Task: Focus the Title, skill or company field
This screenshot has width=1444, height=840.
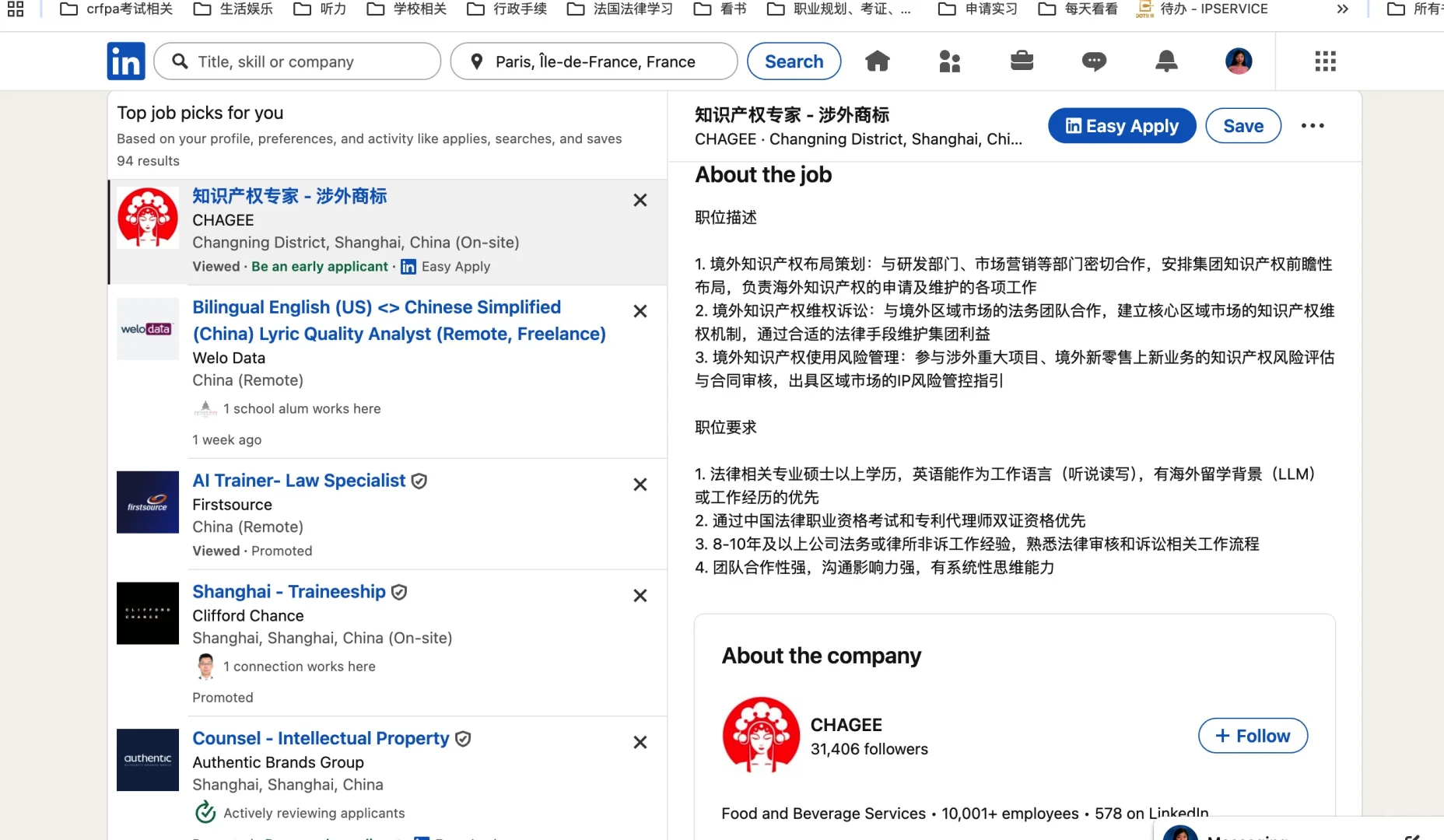Action: [297, 61]
